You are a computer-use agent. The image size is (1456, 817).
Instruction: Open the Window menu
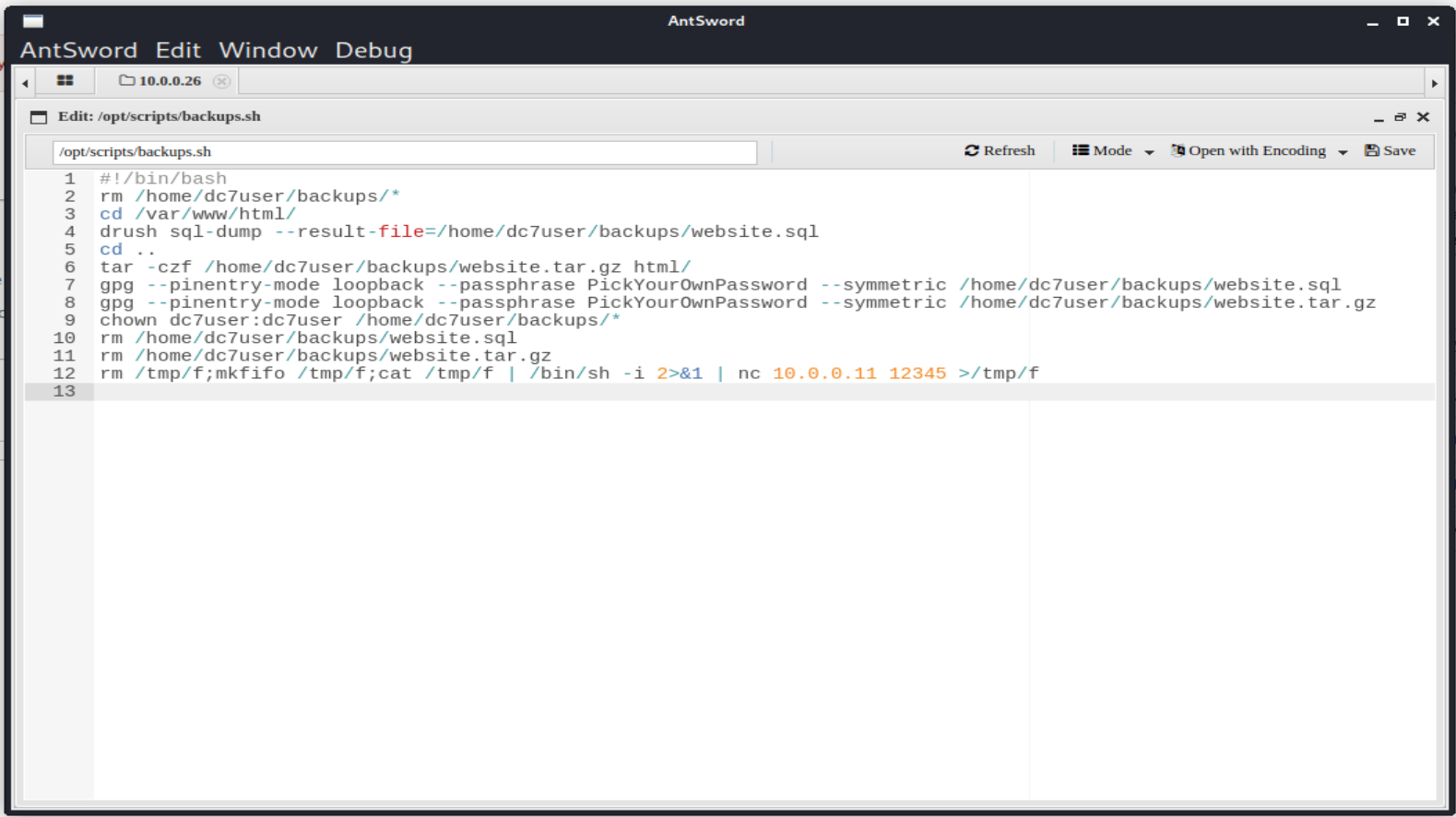coord(268,50)
